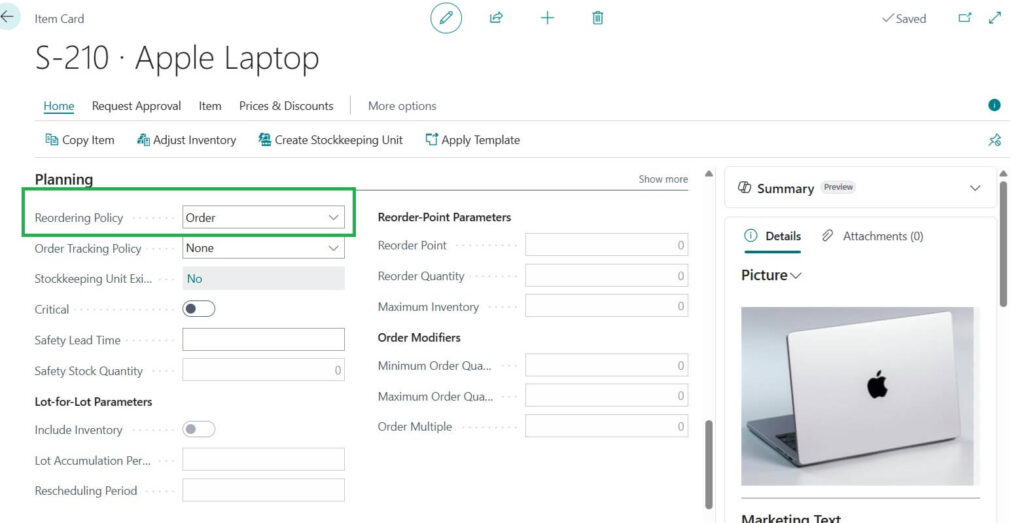Click the Order Multiple field
The width and height of the screenshot is (1024, 523).
pyautogui.click(x=607, y=426)
